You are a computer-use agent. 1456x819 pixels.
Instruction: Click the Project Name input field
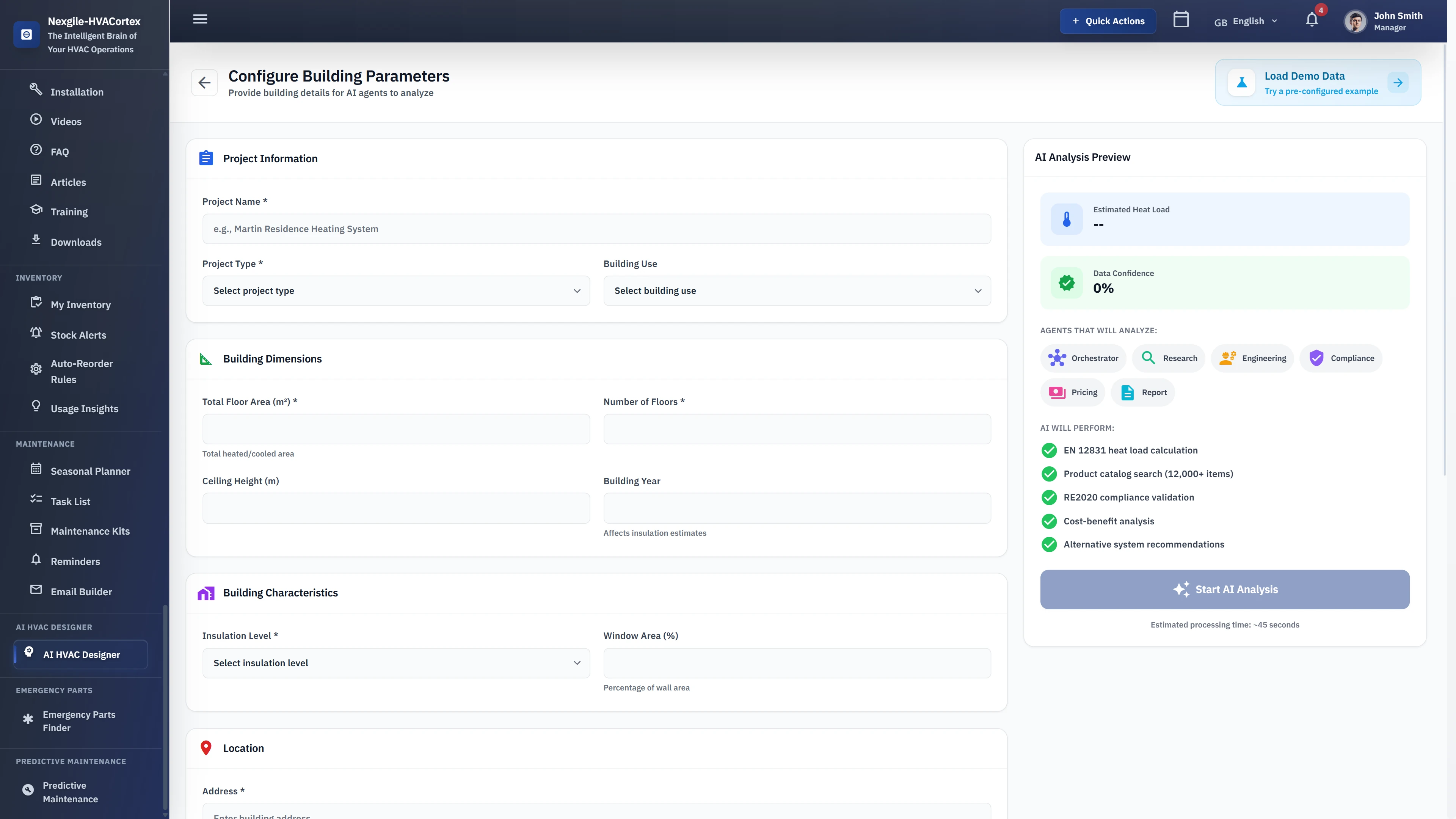pyautogui.click(x=596, y=229)
